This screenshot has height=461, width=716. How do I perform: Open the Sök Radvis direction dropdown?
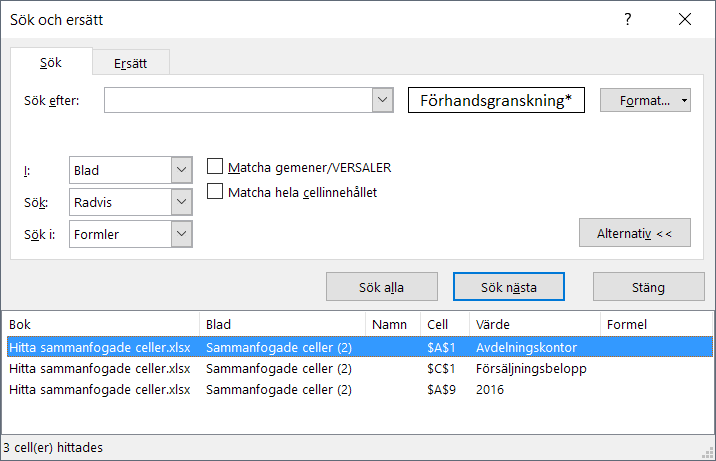[181, 202]
